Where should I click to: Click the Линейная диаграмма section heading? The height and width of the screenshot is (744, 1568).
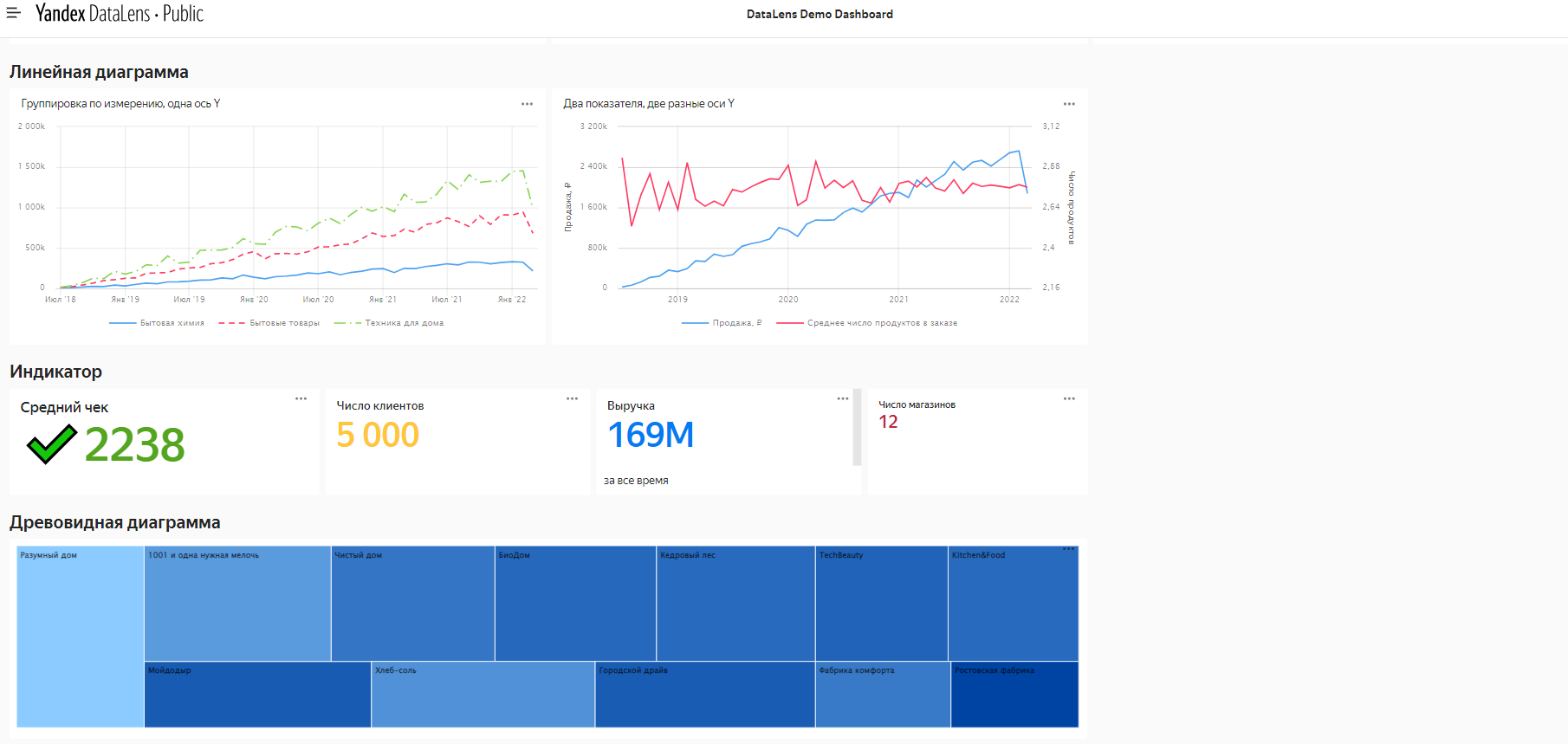click(x=99, y=72)
